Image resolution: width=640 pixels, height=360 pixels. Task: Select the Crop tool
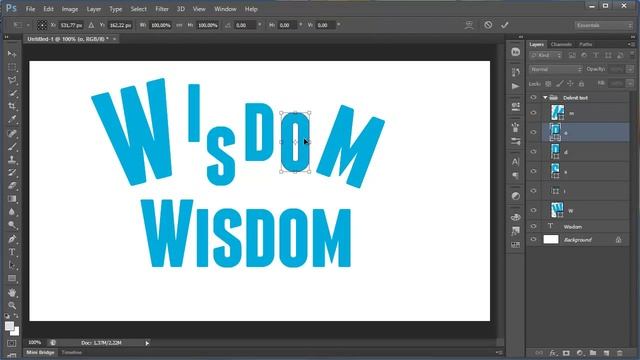[12, 106]
